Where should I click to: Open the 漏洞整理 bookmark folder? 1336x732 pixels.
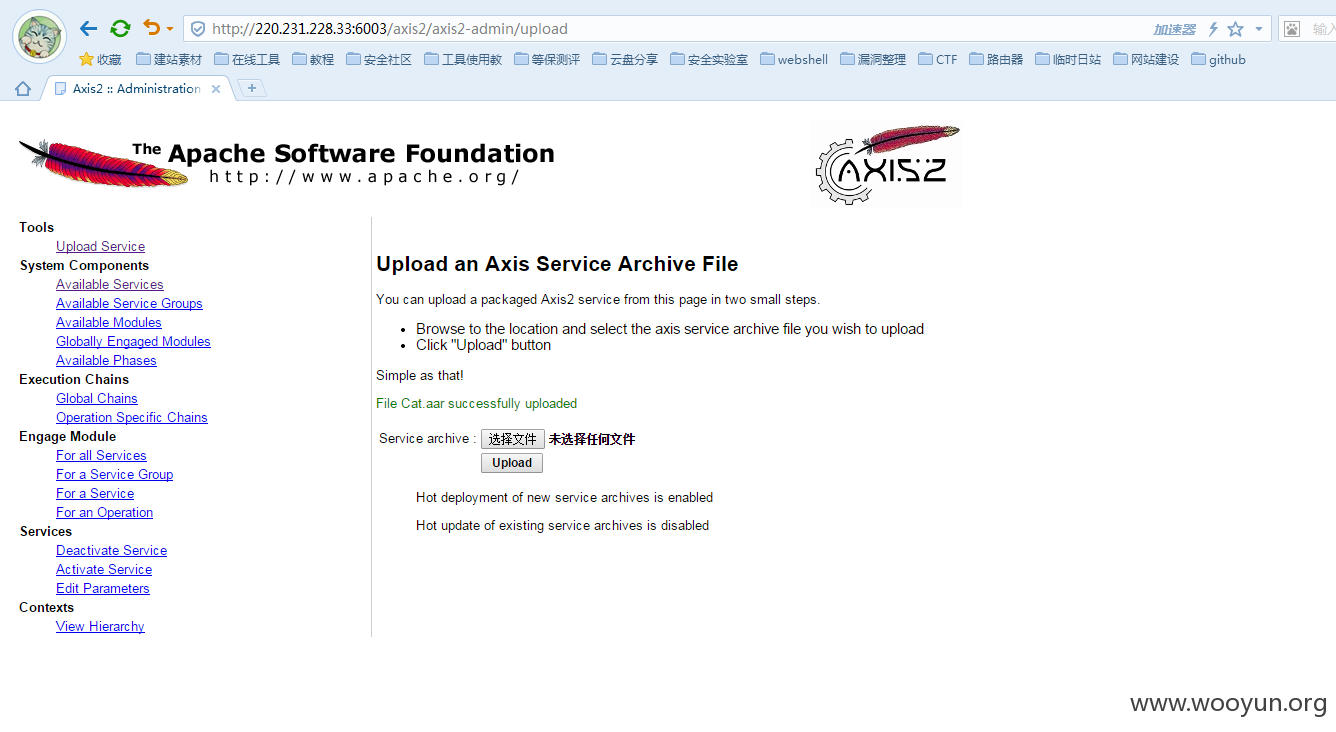pyautogui.click(x=873, y=59)
